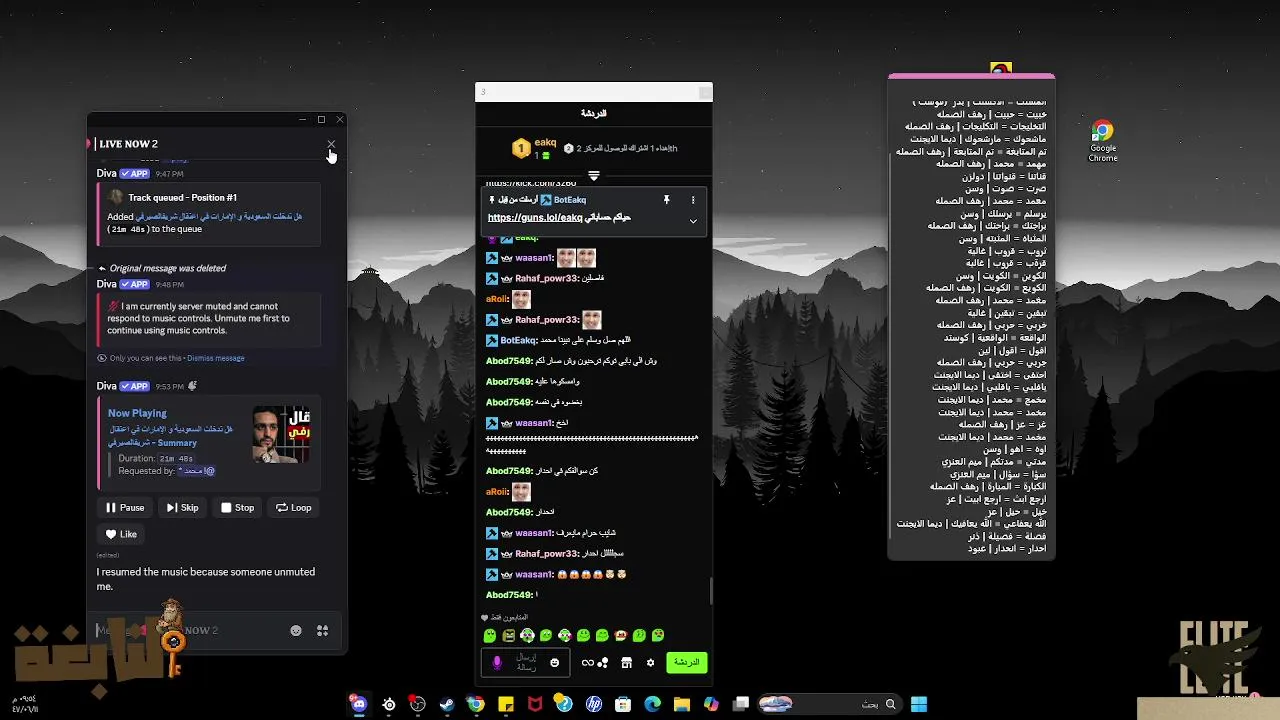1280x720 pixels.
Task: Focus the Kick chat message input
Action: point(527,662)
